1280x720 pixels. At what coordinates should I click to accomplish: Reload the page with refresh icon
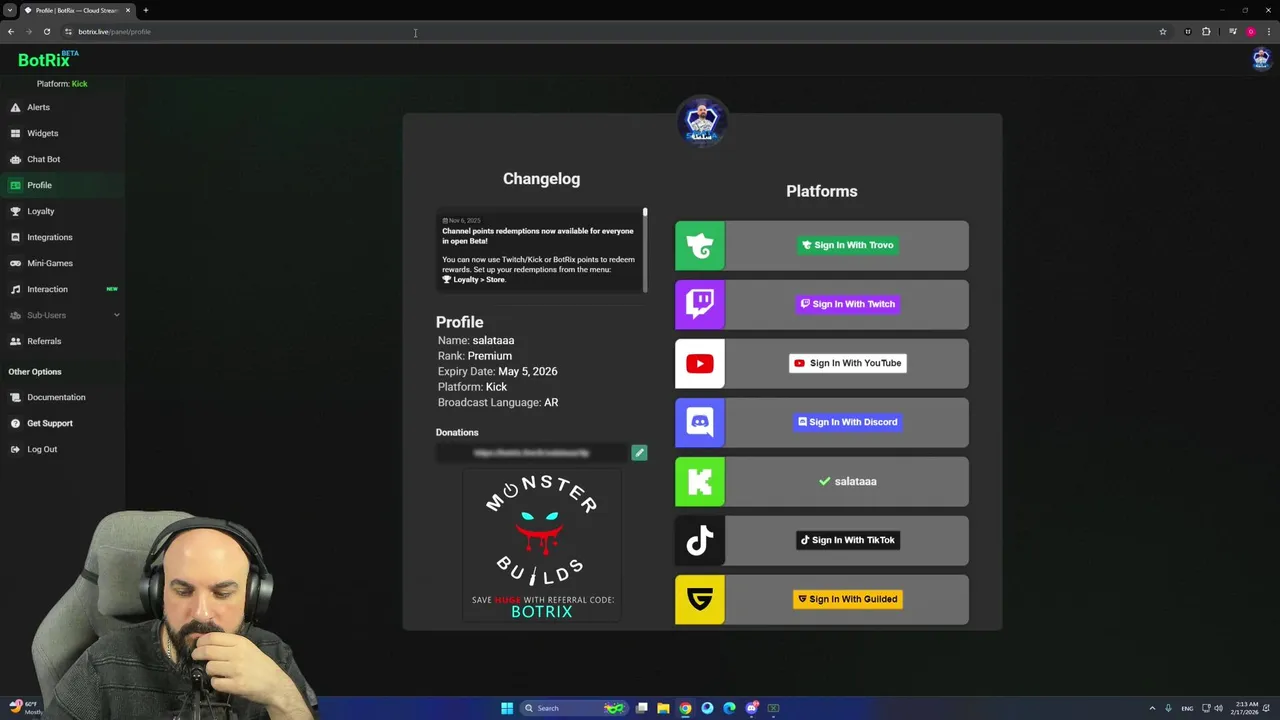pos(47,32)
